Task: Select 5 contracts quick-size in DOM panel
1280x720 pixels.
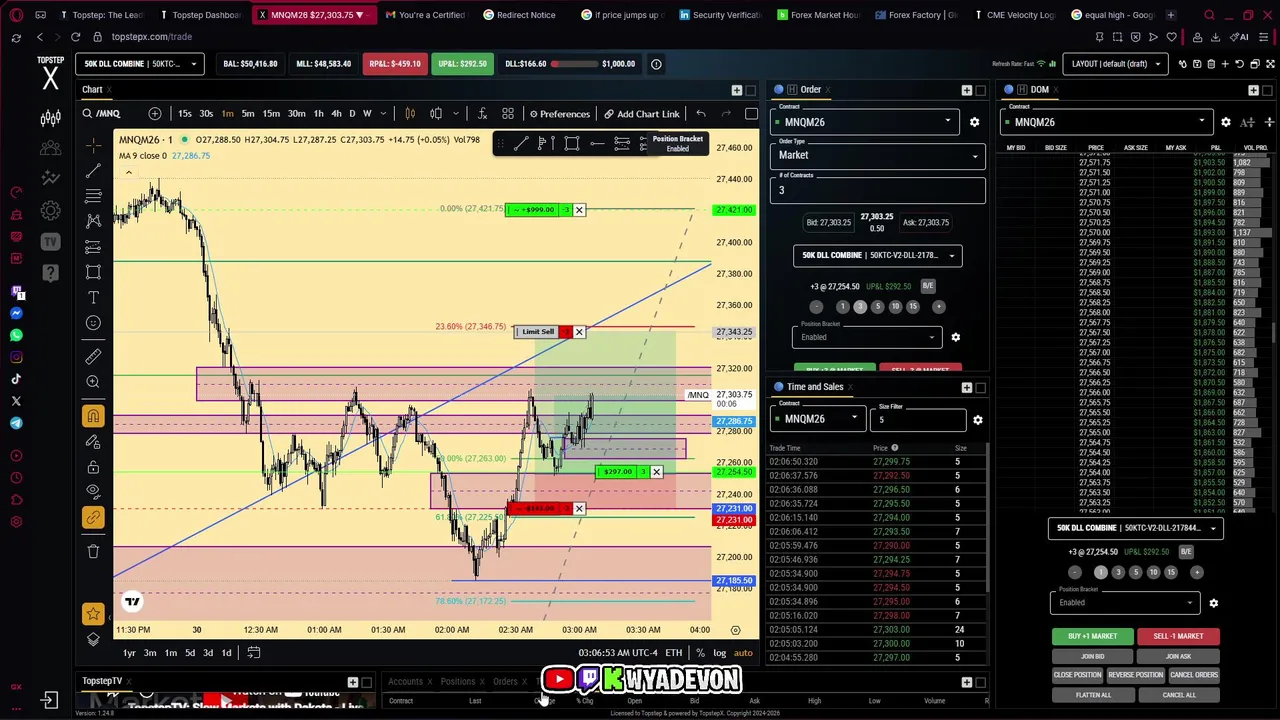Action: pyautogui.click(x=1135, y=573)
